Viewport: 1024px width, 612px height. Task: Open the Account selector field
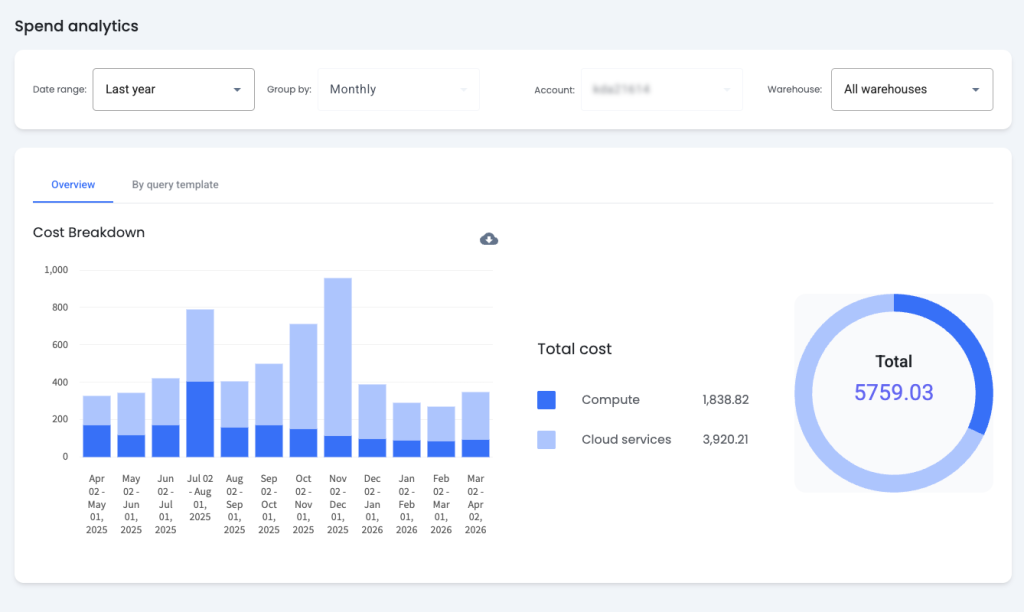point(661,89)
